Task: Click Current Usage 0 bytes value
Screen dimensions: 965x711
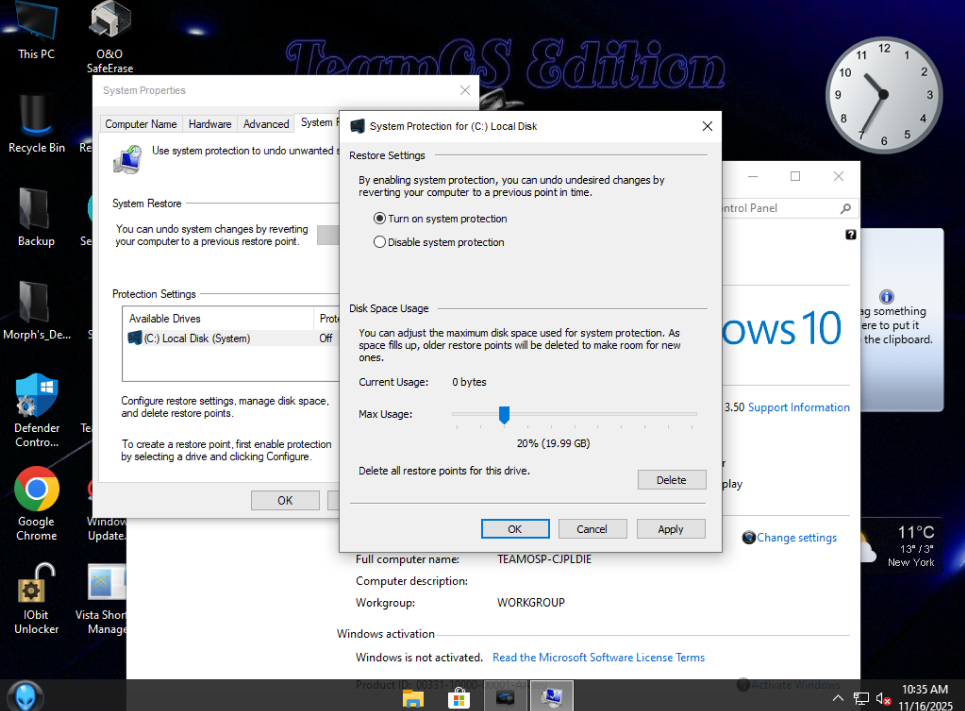Action: click(469, 382)
